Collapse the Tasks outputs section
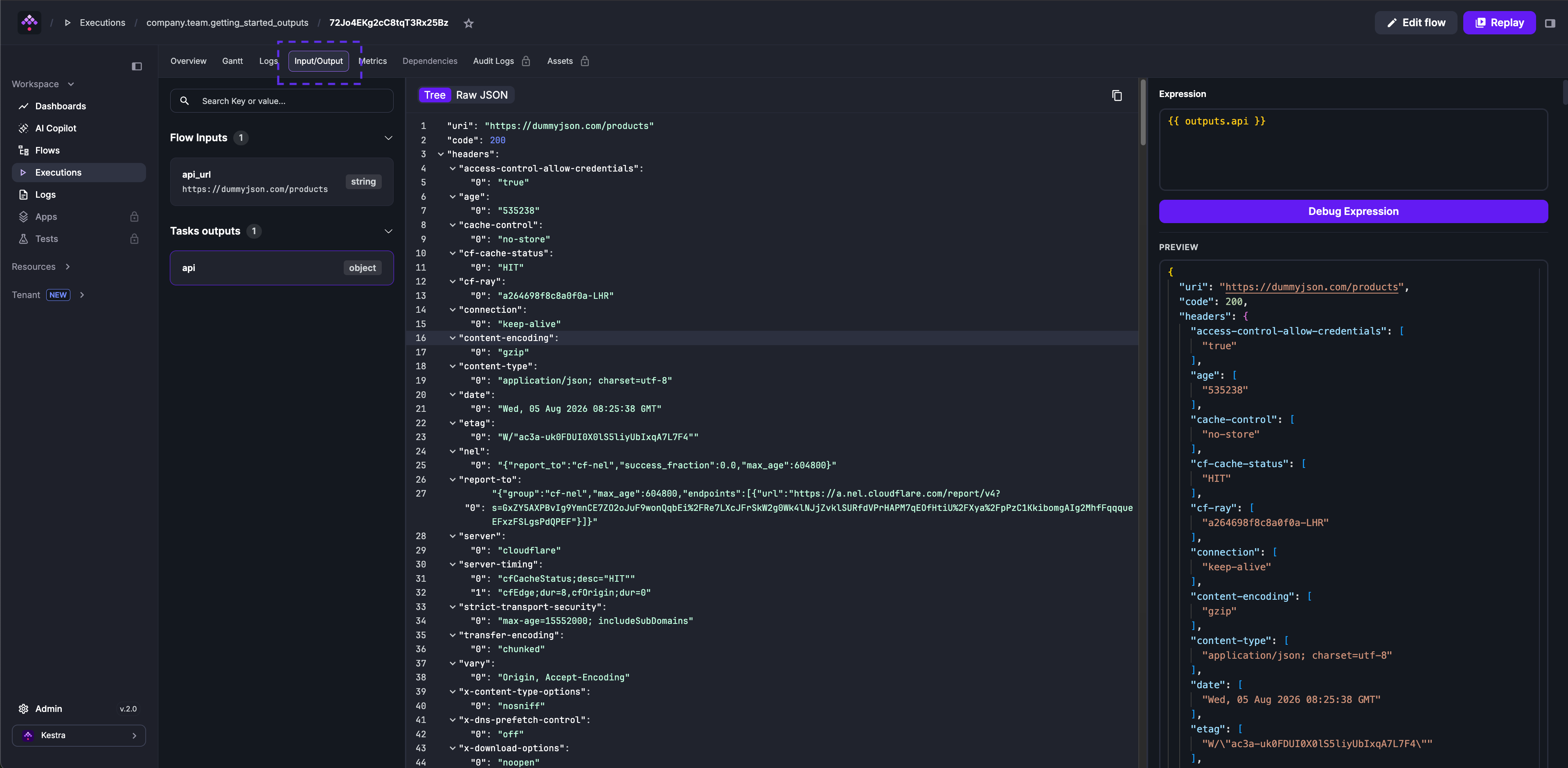Screen dimensions: 1568x768 point(388,231)
